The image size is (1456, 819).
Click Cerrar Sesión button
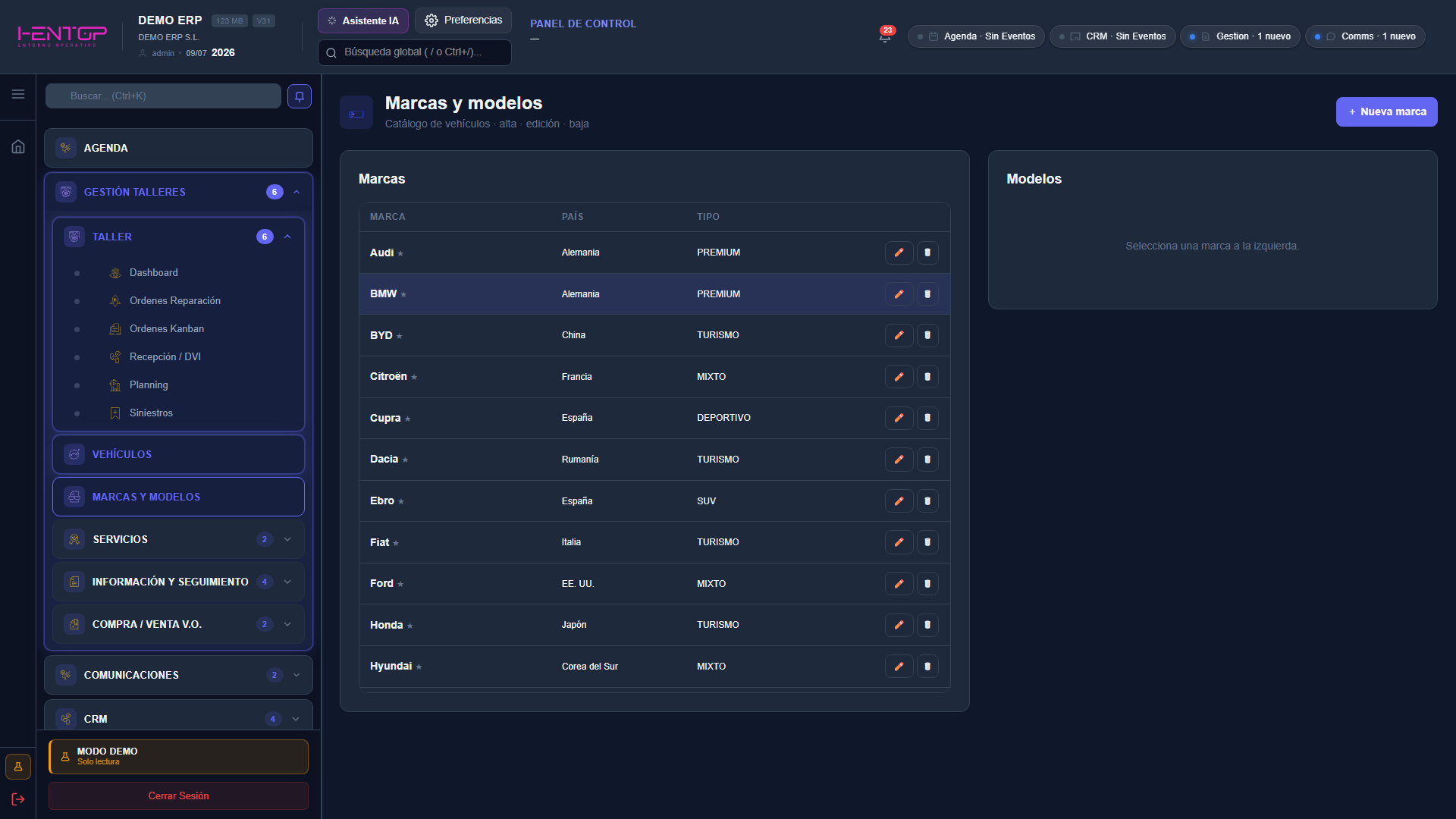click(179, 796)
